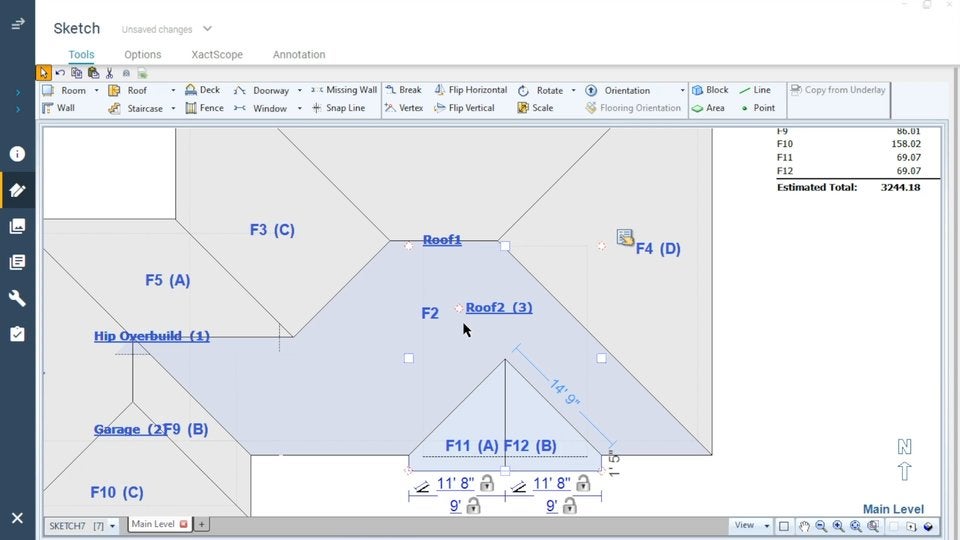The image size is (960, 540).
Task: Select the Line drawing tool
Action: 755,90
